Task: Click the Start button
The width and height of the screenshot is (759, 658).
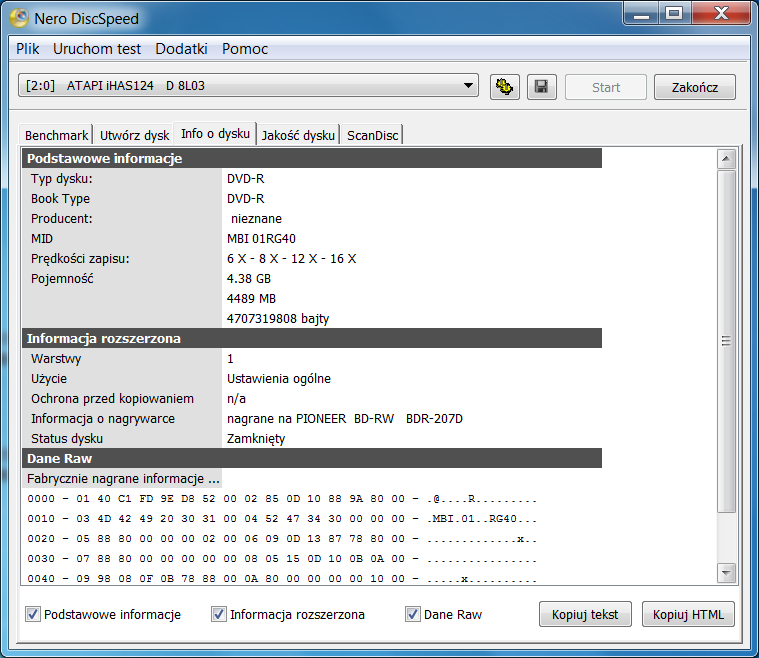Action: pyautogui.click(x=606, y=87)
